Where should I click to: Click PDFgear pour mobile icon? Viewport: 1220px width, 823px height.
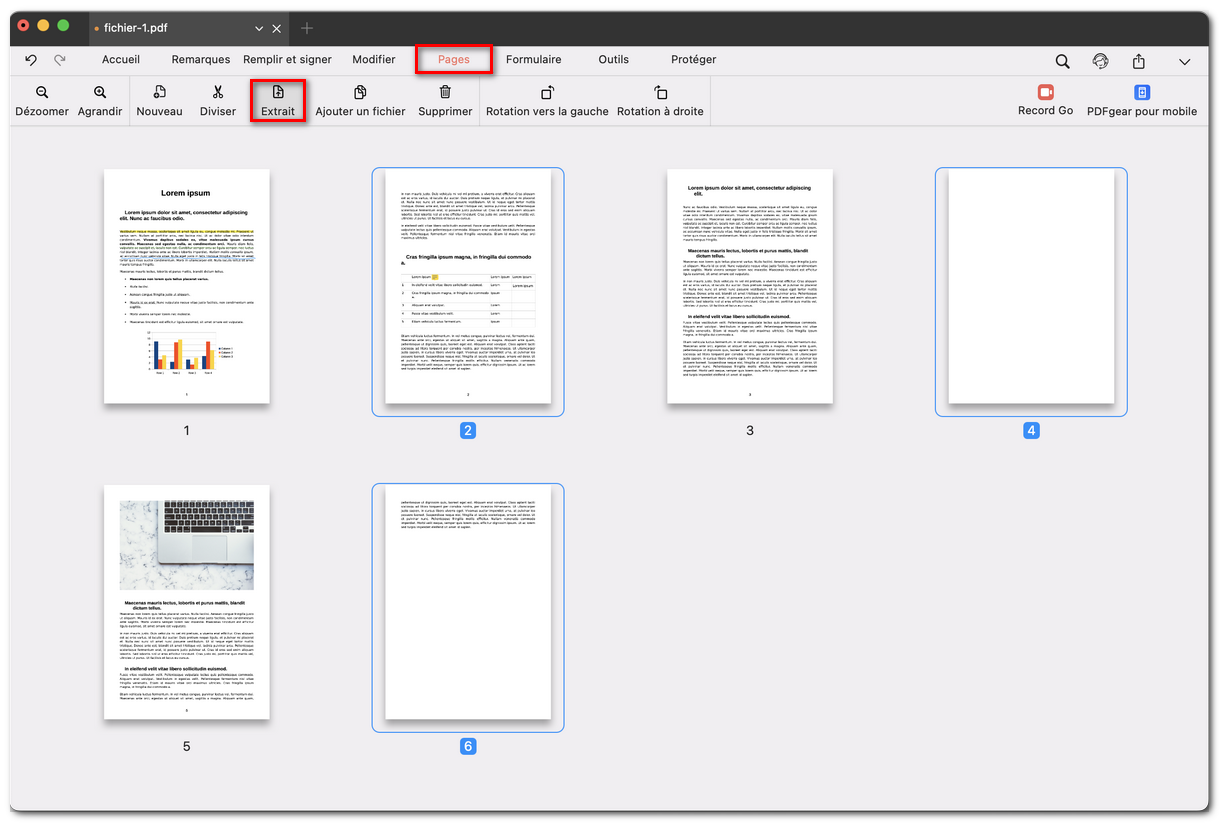[1142, 91]
